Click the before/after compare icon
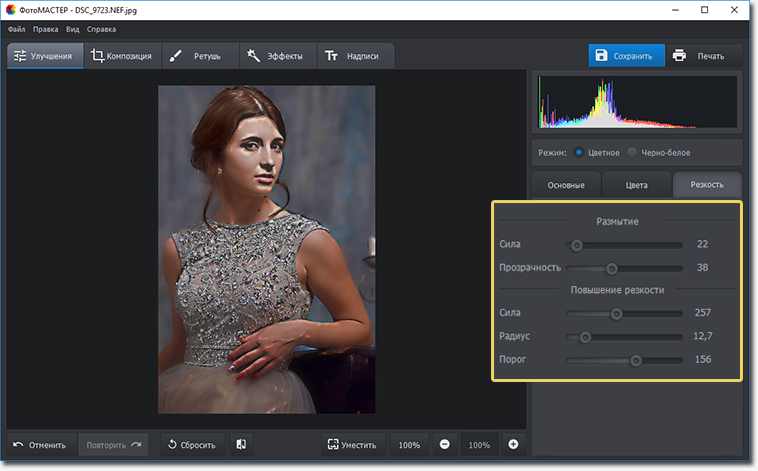This screenshot has width=758, height=471. pos(241,444)
